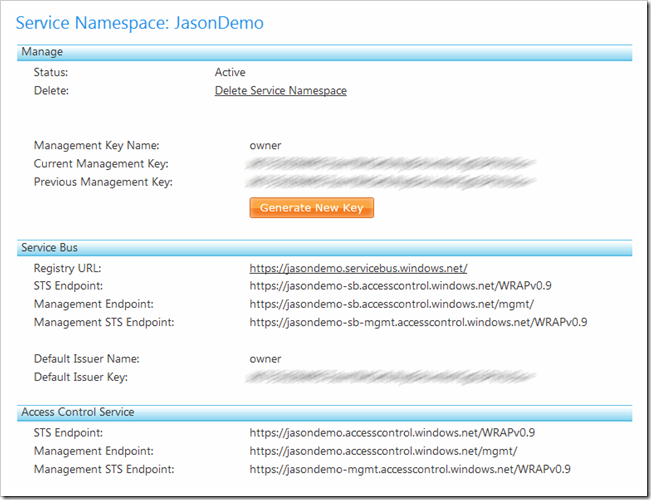
Task: Click the blurred Default Issuer Key value
Action: pos(390,377)
